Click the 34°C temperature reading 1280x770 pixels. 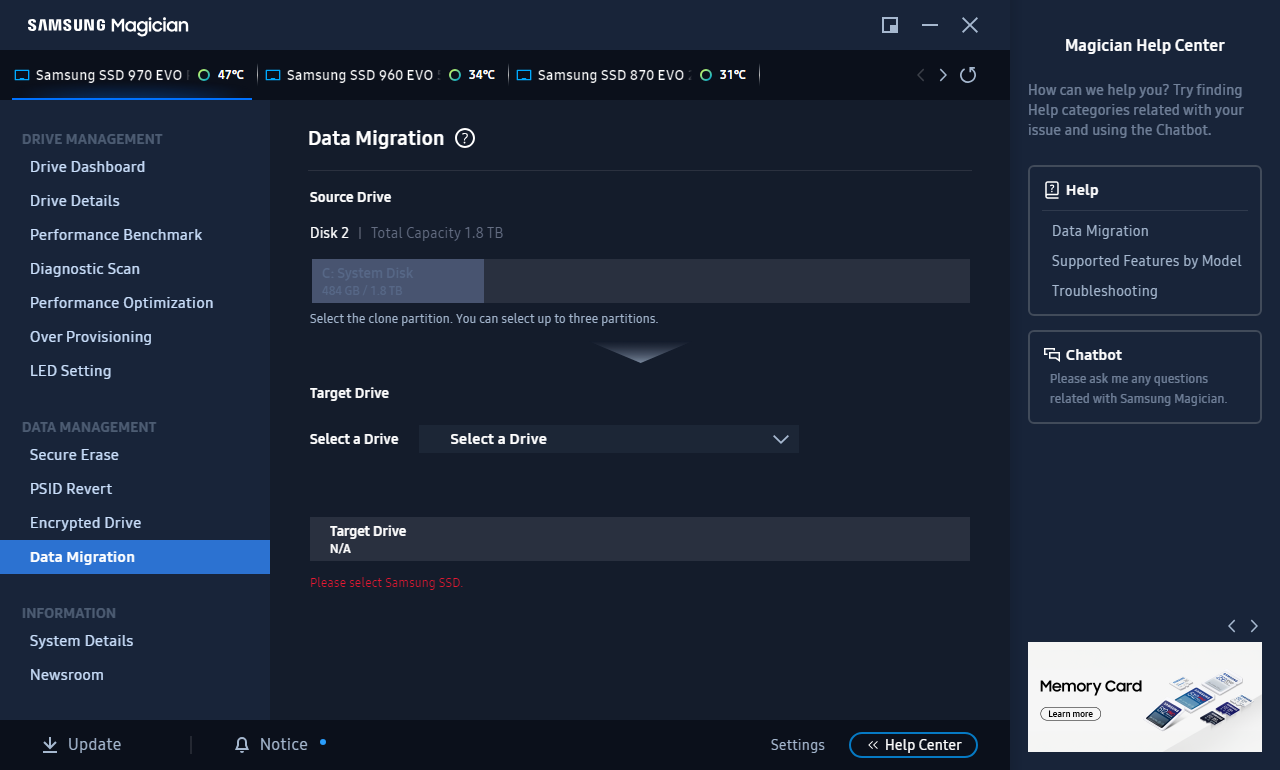tap(482, 75)
